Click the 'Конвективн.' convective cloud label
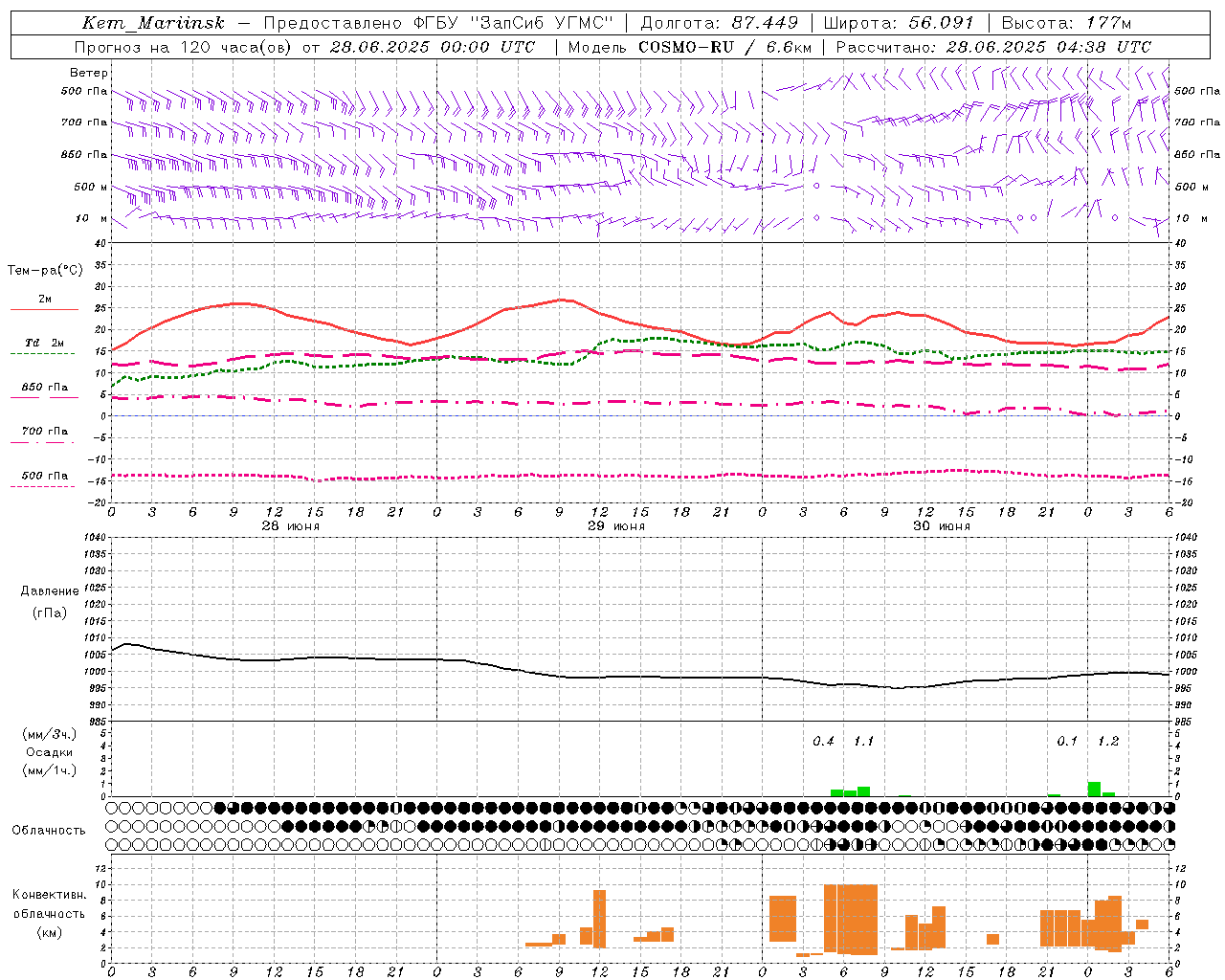This screenshot has height=980, width=1225. pyautogui.click(x=50, y=895)
